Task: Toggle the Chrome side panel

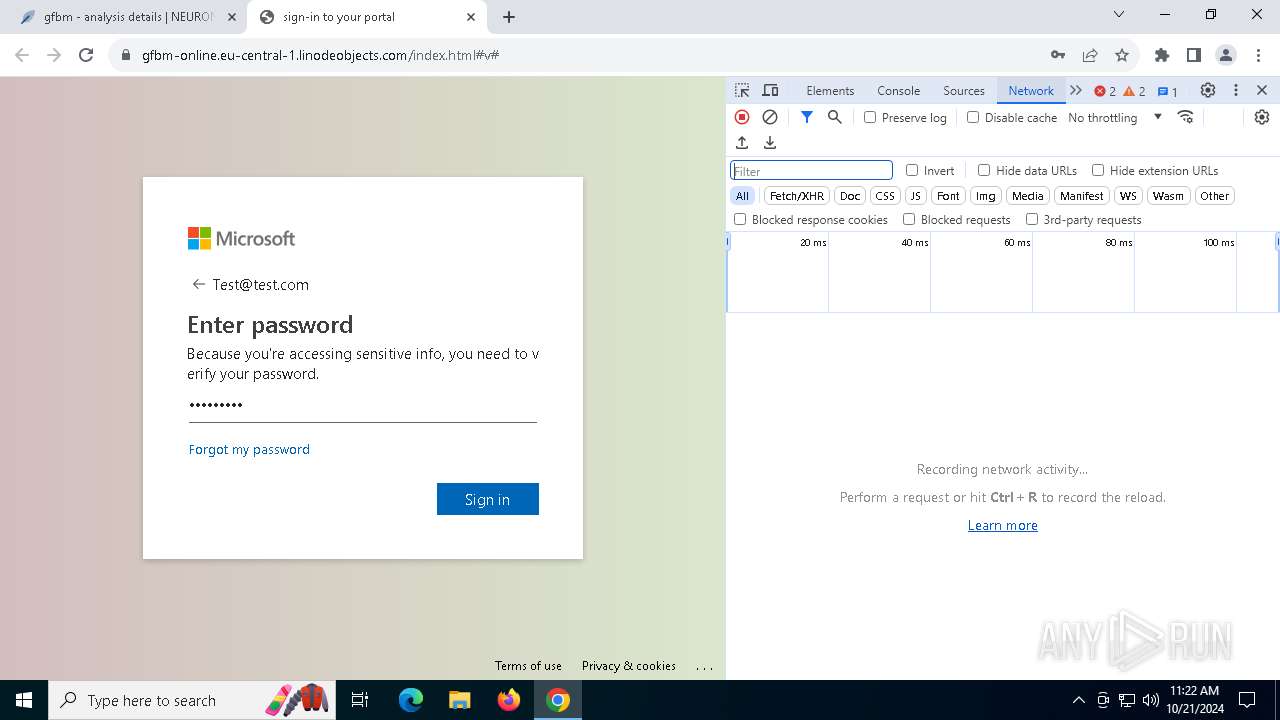Action: click(x=1194, y=55)
